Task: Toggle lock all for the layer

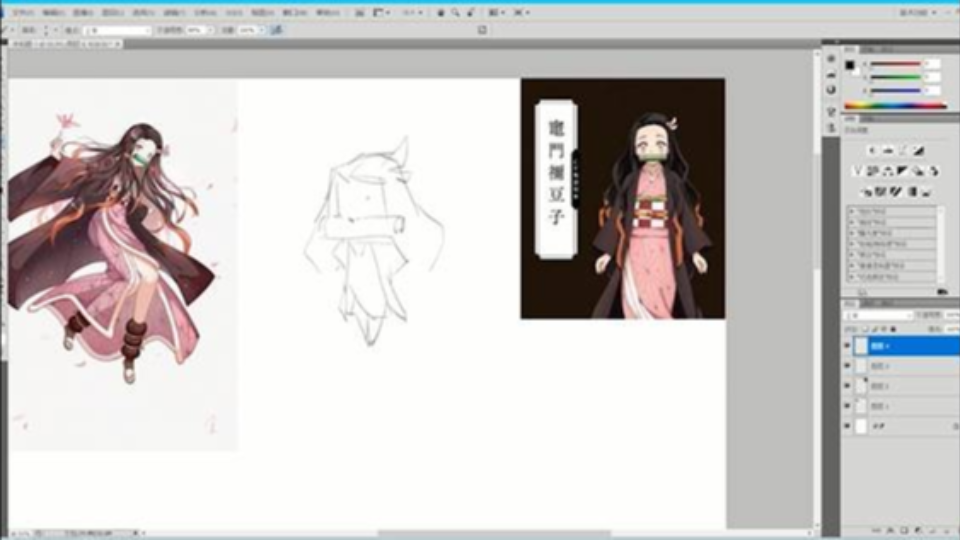Action: pyautogui.click(x=893, y=329)
